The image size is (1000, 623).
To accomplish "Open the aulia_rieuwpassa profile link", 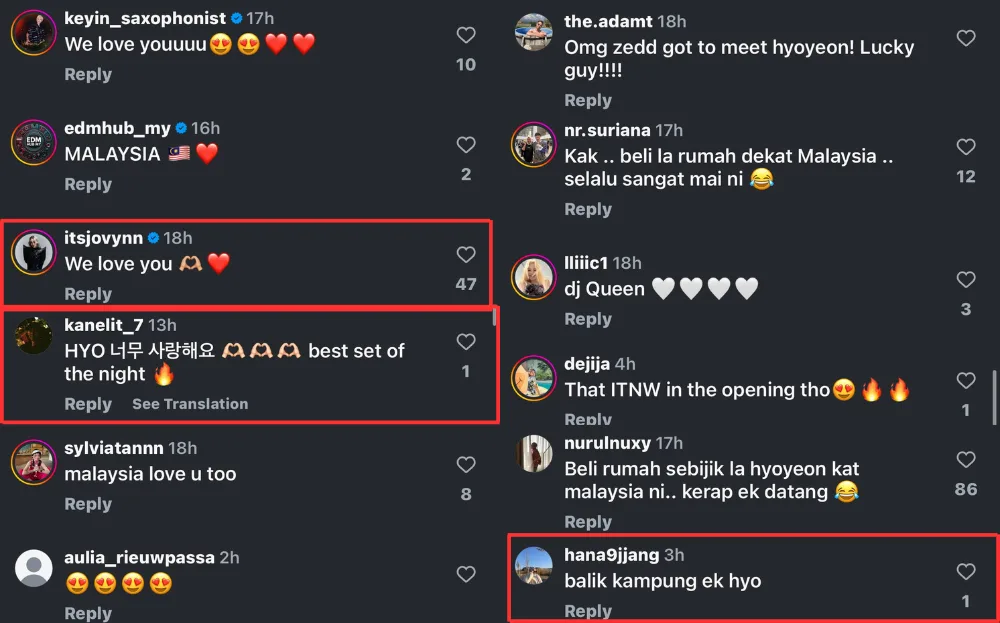I will click(139, 558).
